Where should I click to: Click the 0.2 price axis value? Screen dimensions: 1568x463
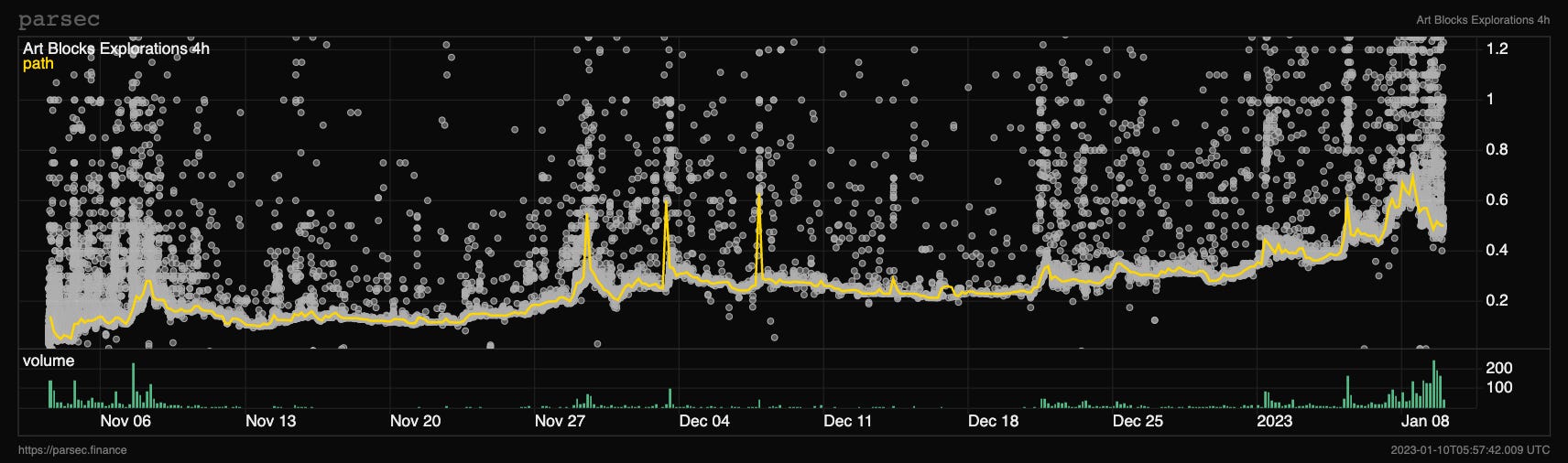coord(1497,300)
